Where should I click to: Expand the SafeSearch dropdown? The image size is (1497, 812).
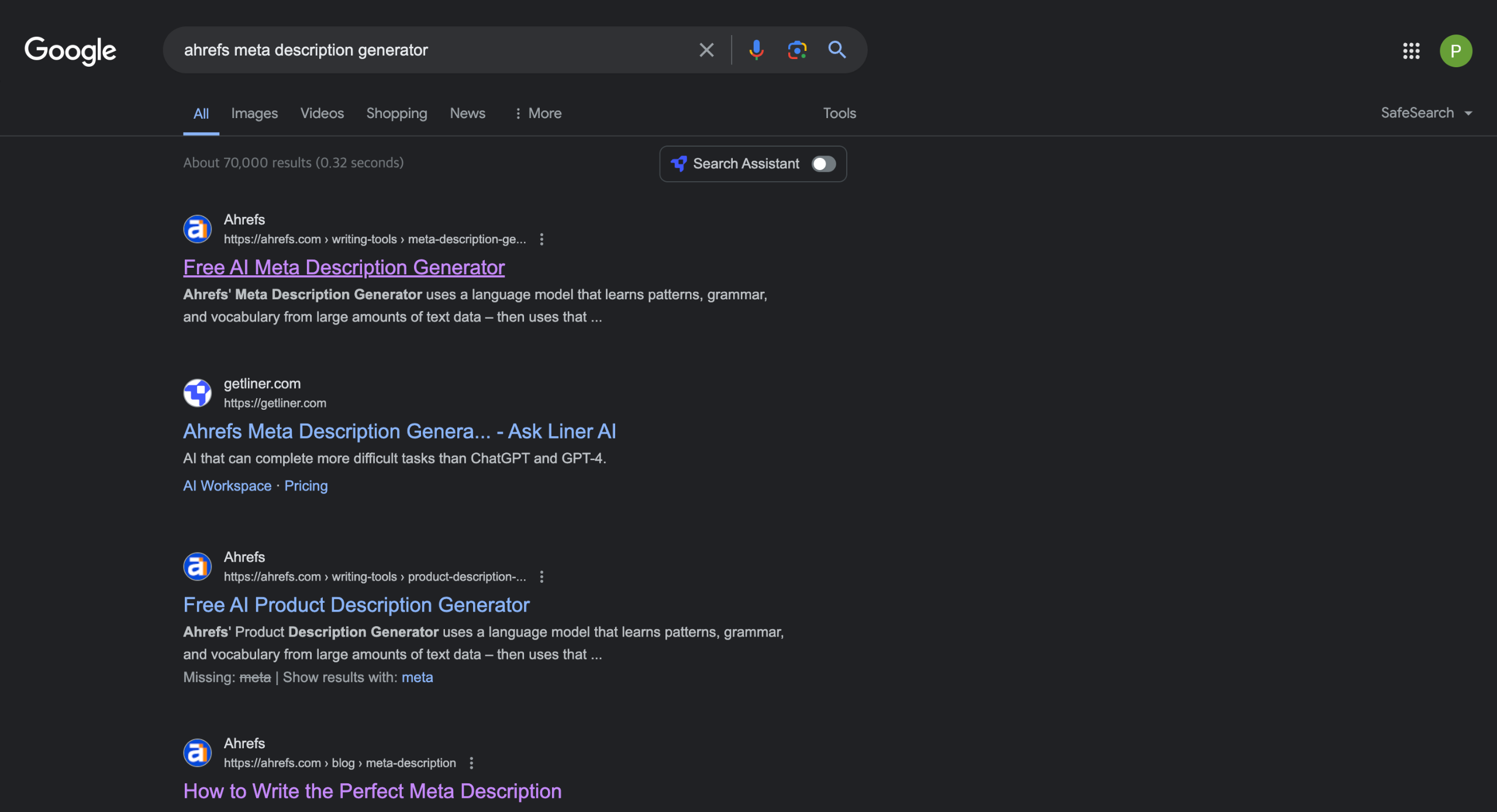1426,113
